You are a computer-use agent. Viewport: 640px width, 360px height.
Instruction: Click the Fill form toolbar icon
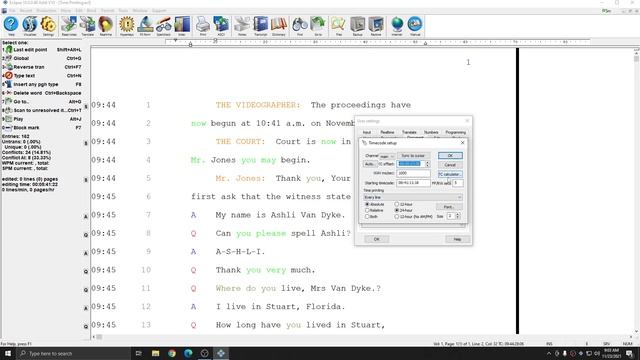click(x=145, y=25)
